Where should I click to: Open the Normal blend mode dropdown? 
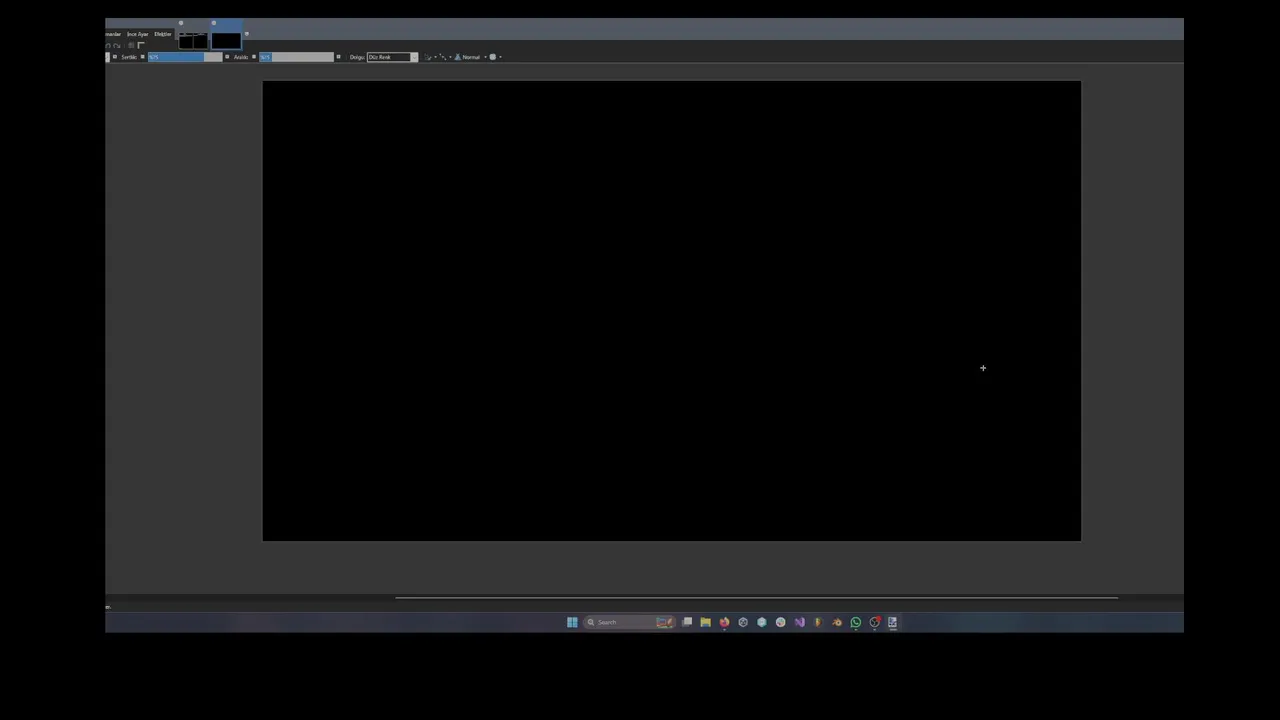coord(470,57)
